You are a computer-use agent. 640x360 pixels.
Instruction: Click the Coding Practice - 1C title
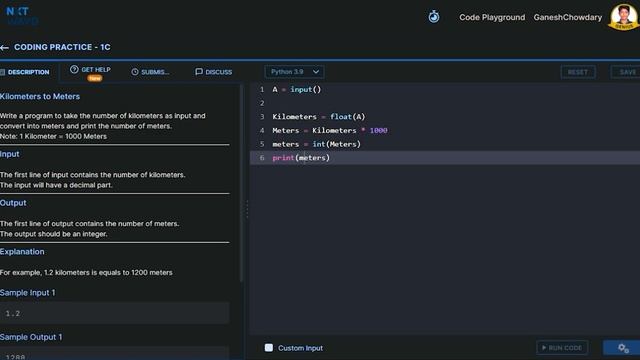click(x=62, y=47)
